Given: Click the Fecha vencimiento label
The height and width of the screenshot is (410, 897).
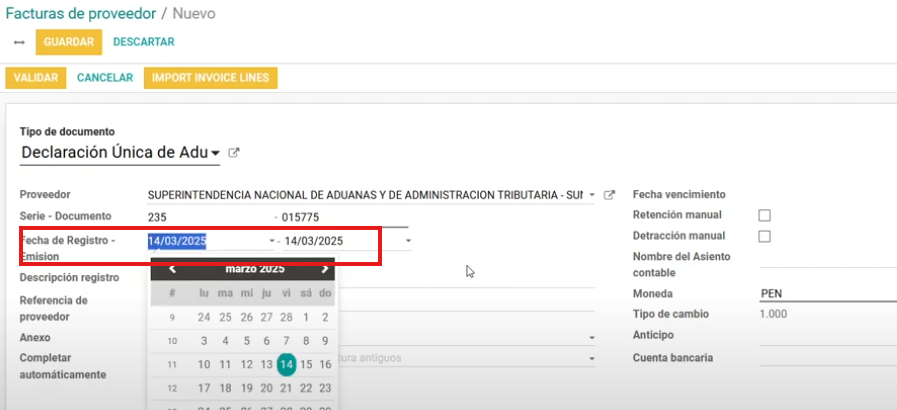Looking at the screenshot, I should click(x=679, y=194).
